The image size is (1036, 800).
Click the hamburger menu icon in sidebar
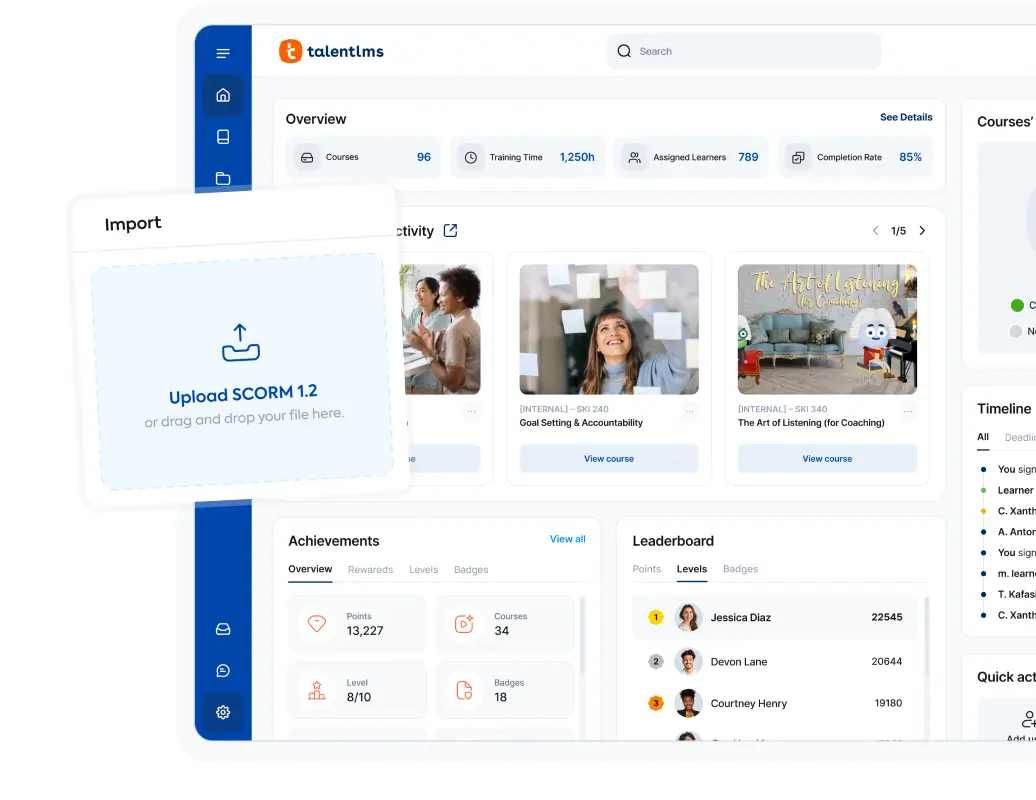pos(223,53)
